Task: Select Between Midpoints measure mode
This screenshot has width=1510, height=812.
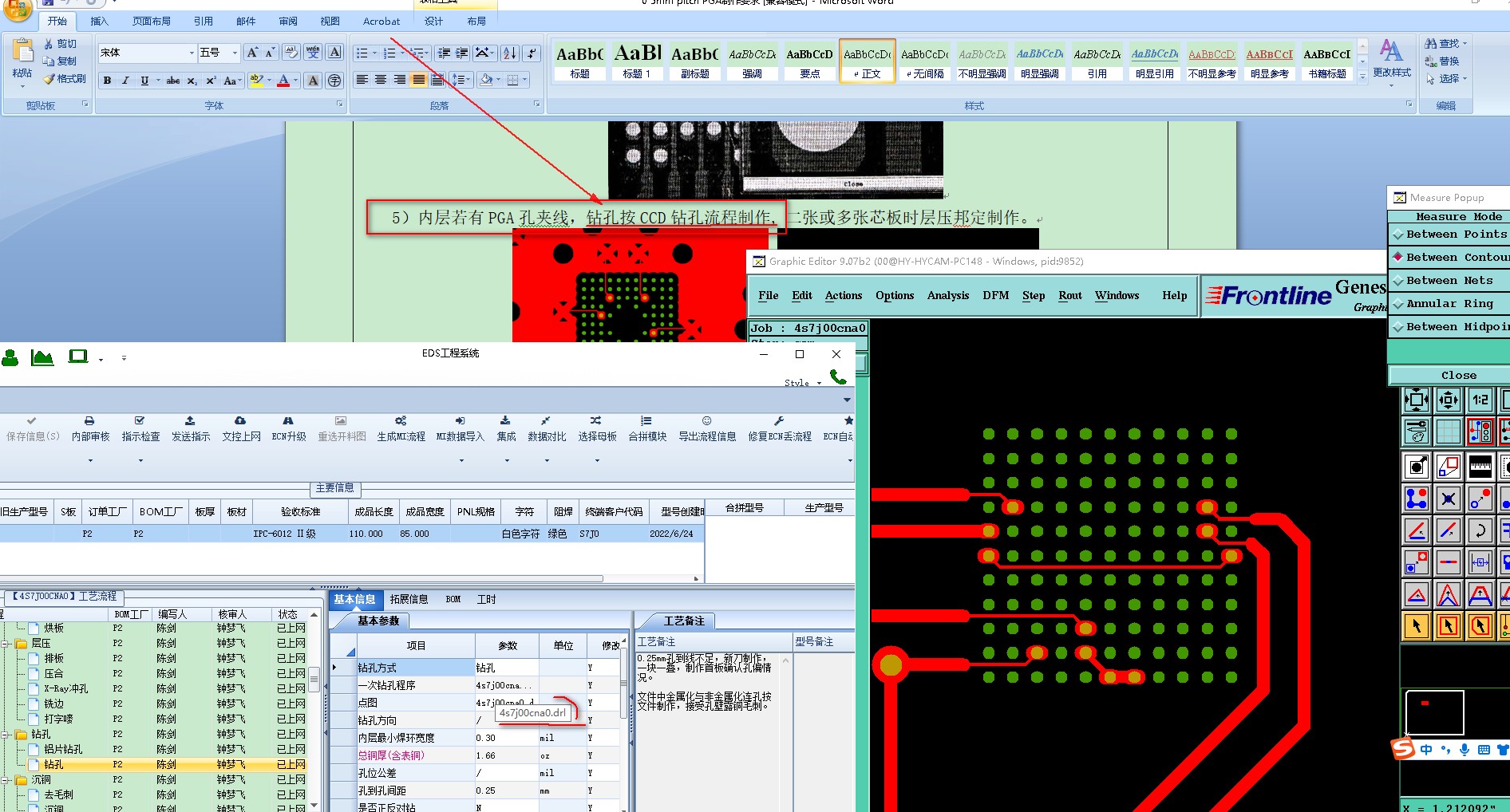Action: coord(1450,327)
